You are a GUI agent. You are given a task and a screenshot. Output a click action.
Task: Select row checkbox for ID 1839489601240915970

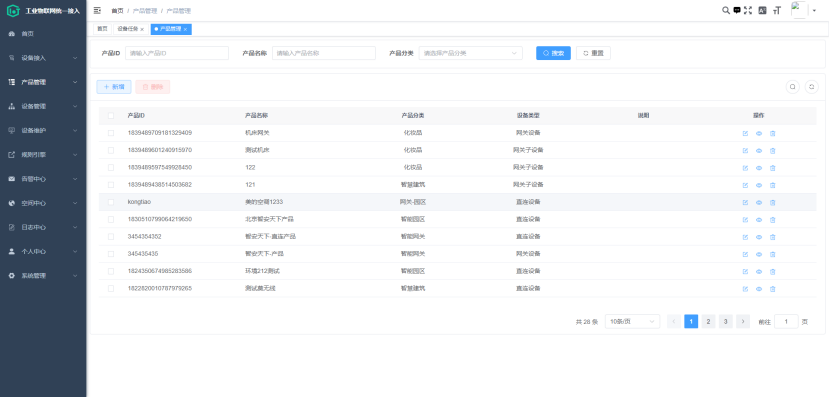[111, 150]
